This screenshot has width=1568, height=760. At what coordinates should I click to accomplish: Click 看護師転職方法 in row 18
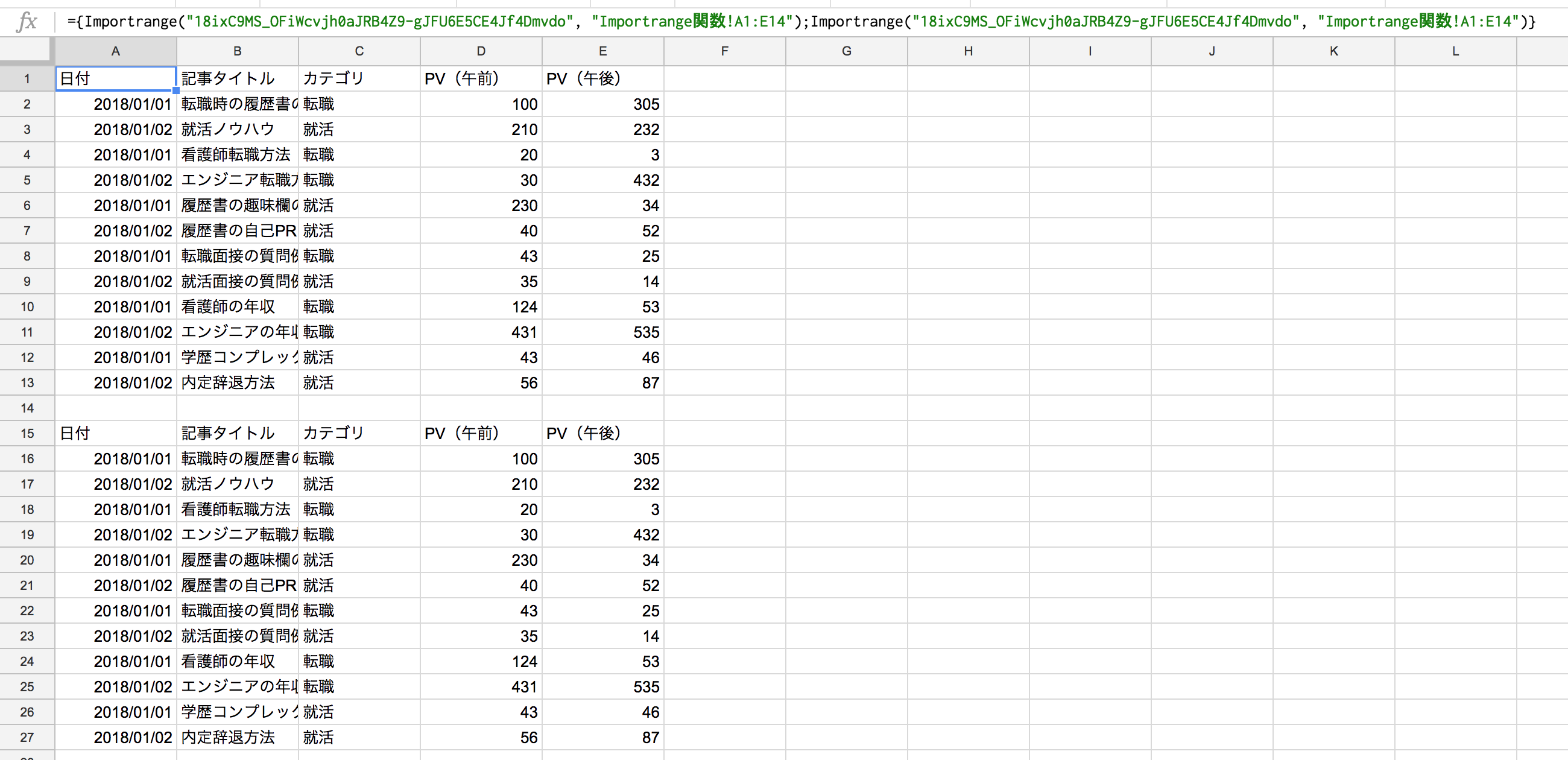pyautogui.click(x=238, y=510)
